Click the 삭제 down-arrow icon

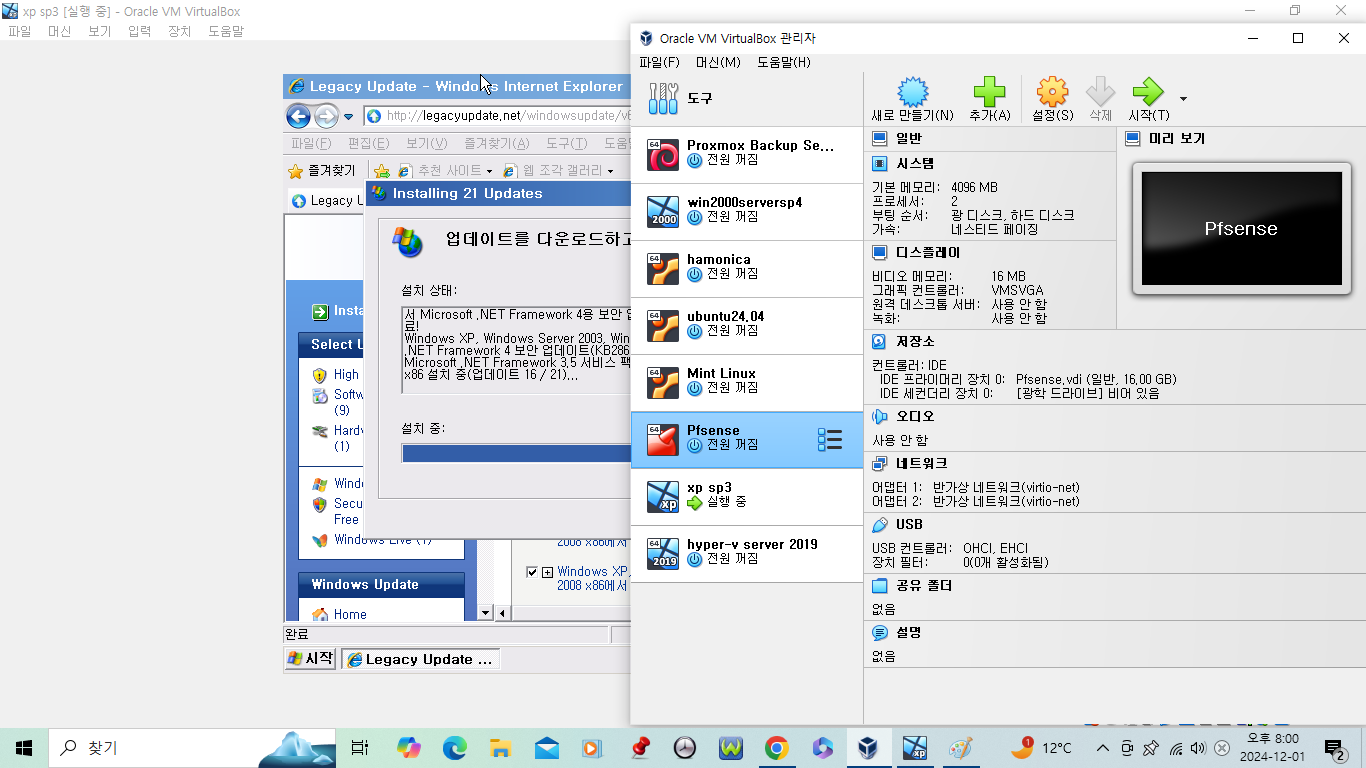click(1100, 92)
